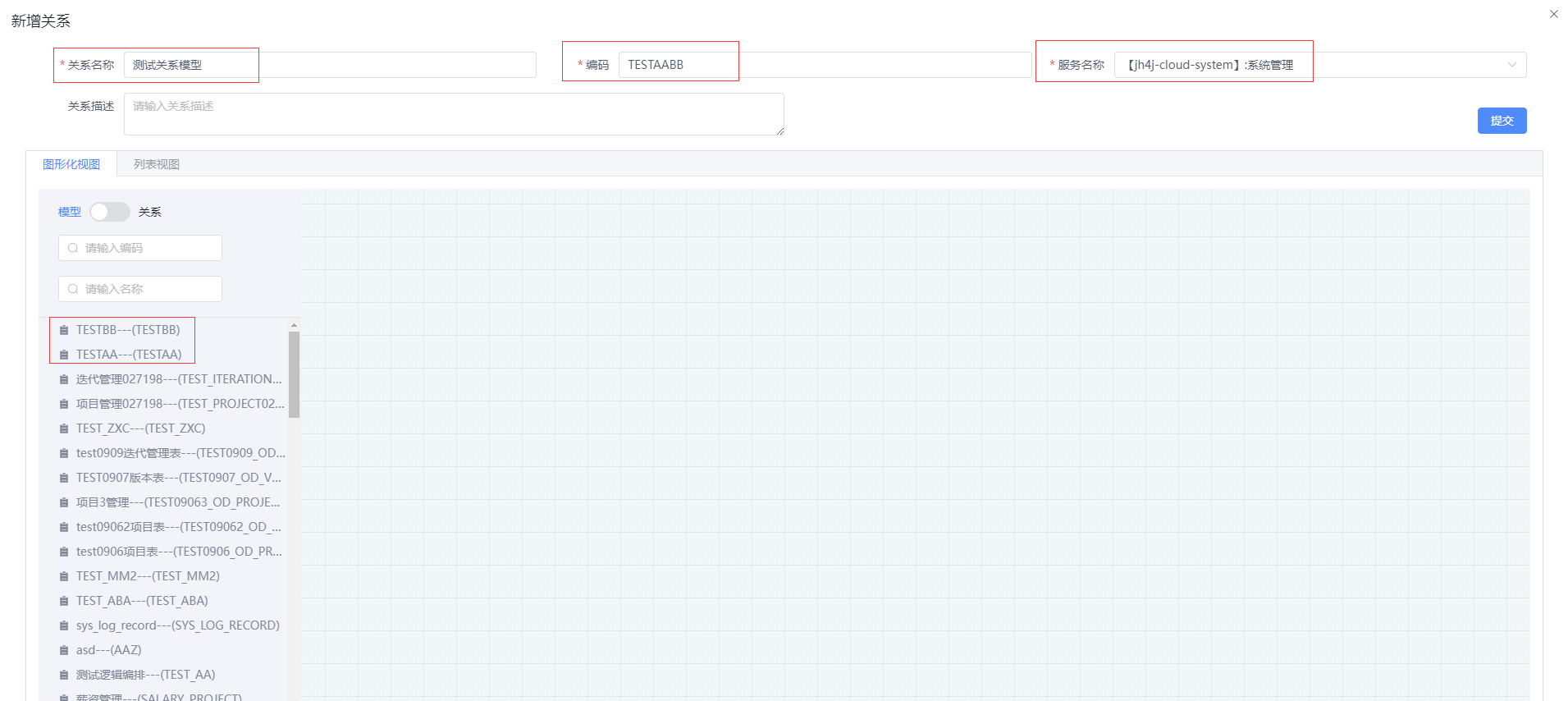This screenshot has width=1568, height=701.
Task: Select 测试逻辑编排---(TEST_AA) item
Action: tap(146, 675)
